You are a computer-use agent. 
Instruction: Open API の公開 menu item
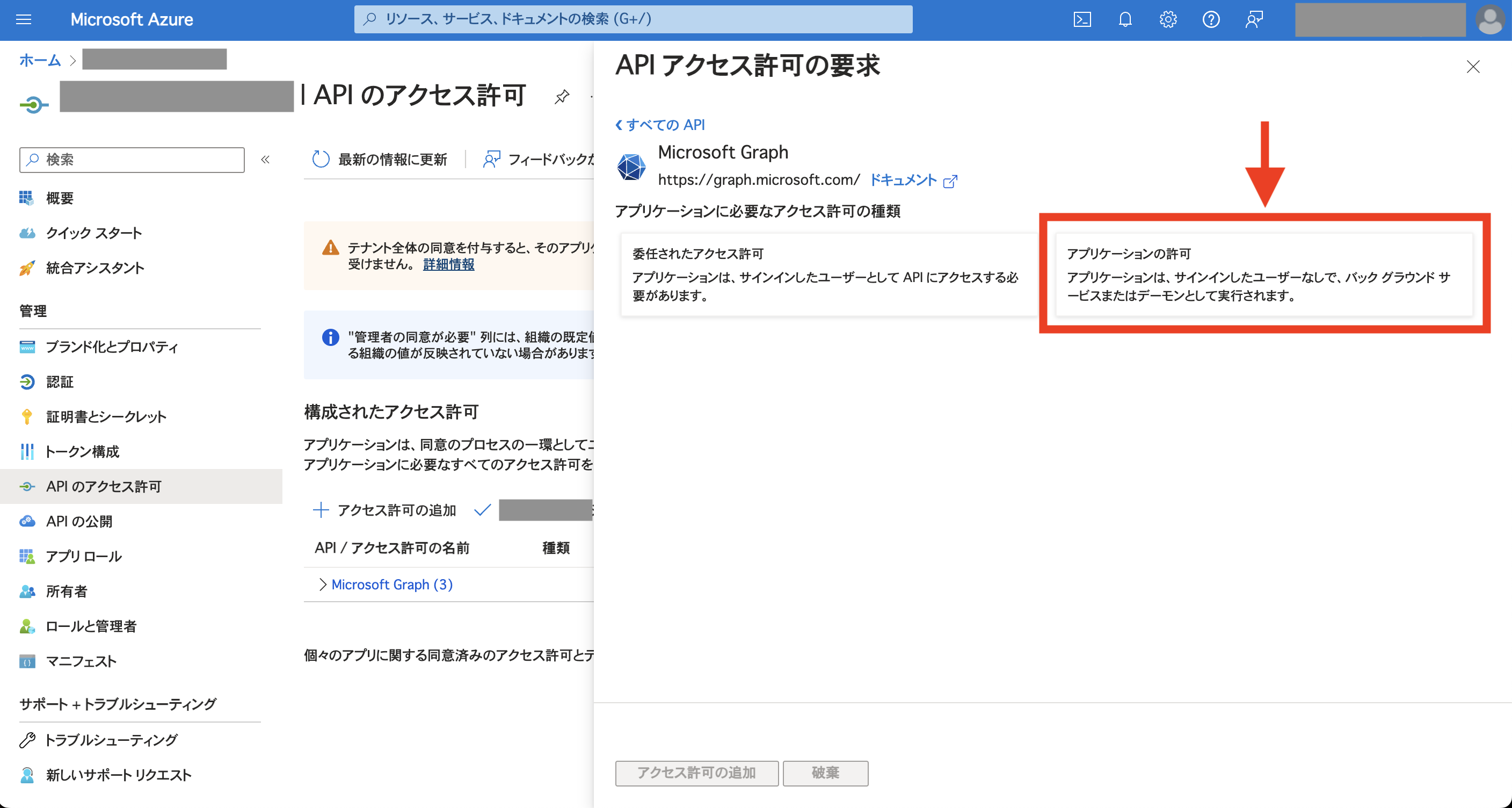coord(79,521)
